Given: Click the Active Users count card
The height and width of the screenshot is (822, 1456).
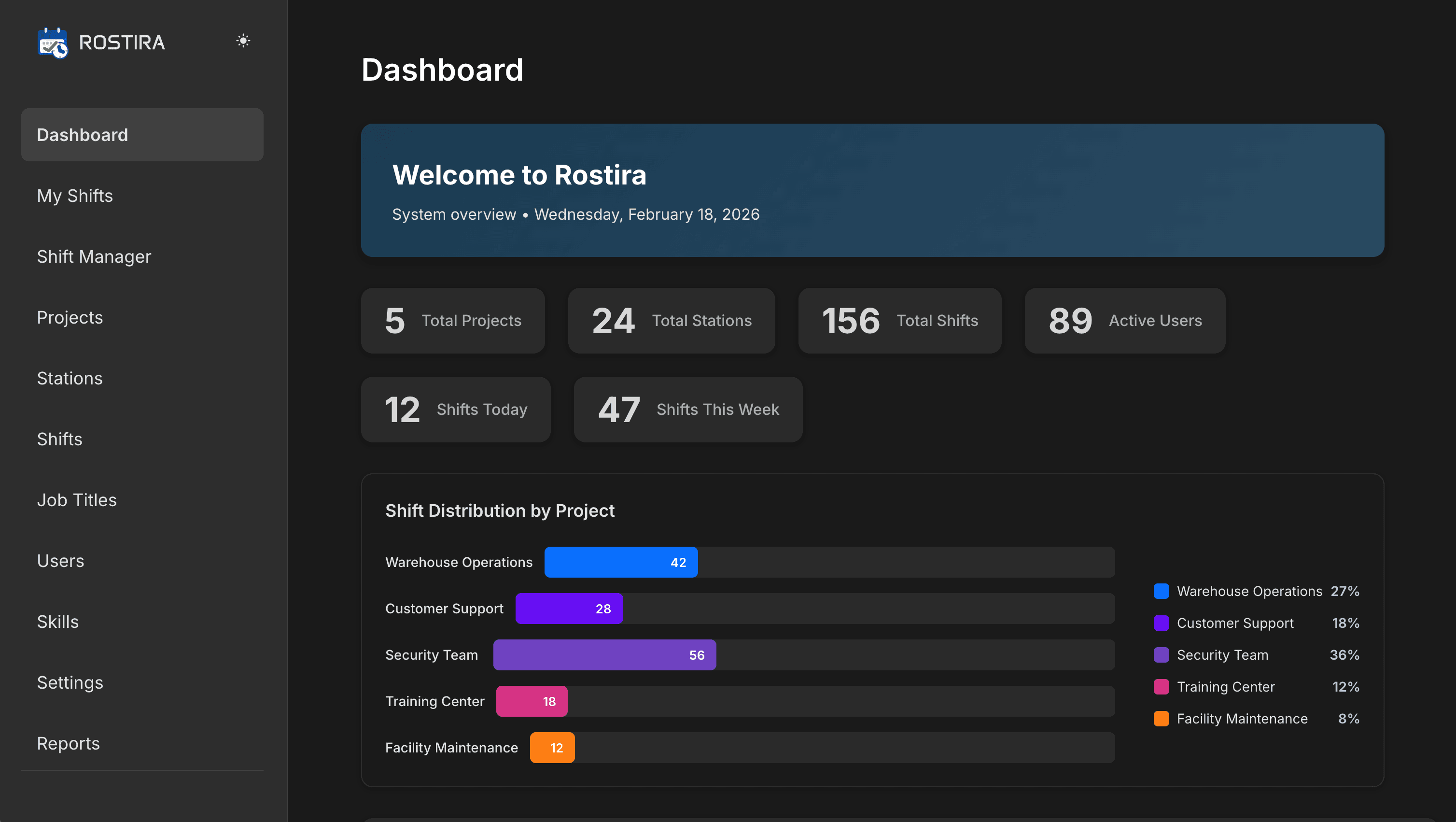Looking at the screenshot, I should (1124, 321).
